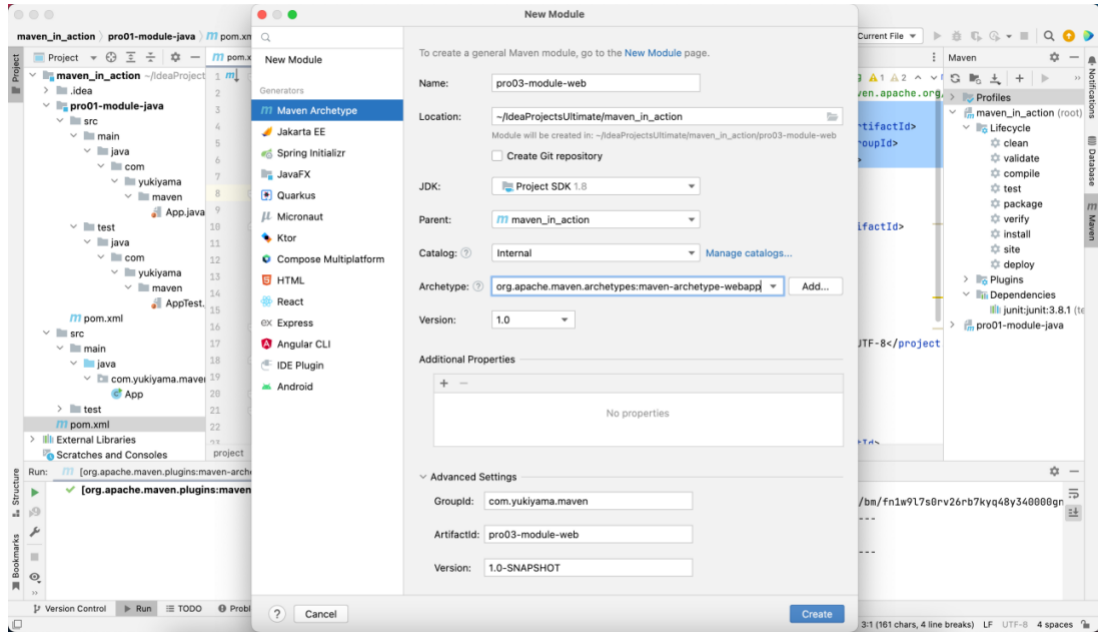Viewport: 1106px width, 638px height.
Task: Open the Version Control tool tab
Action: click(70, 608)
